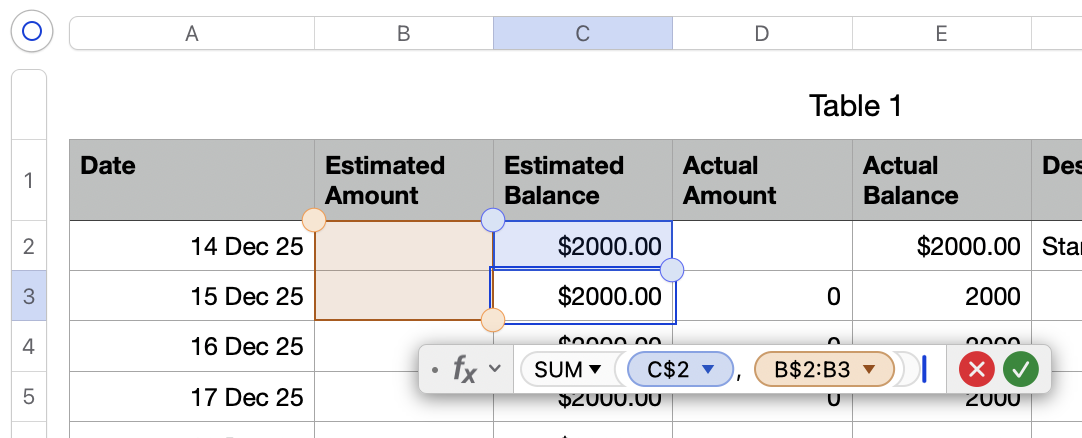This screenshot has width=1082, height=438.
Task: Cancel formula with red X button
Action: click(976, 370)
